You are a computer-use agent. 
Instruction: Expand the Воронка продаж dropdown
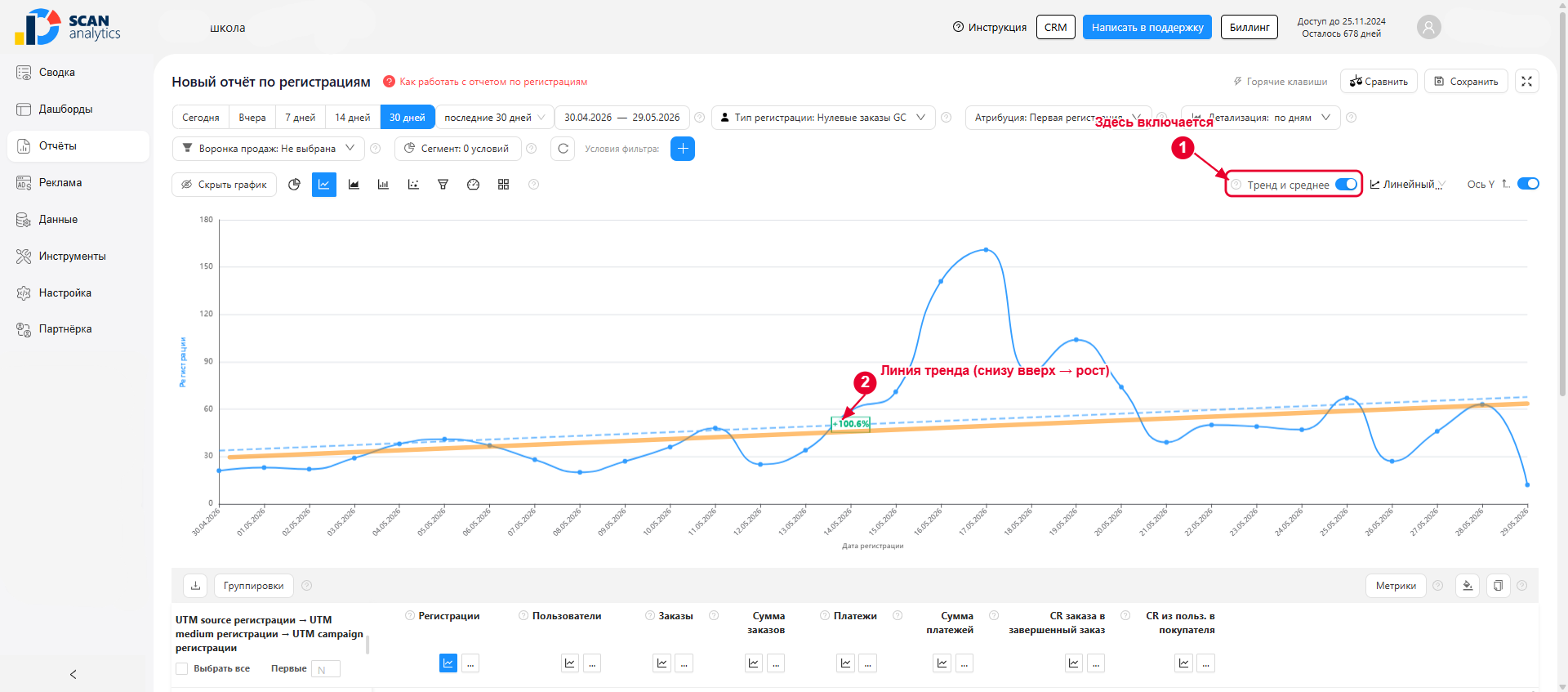click(268, 149)
